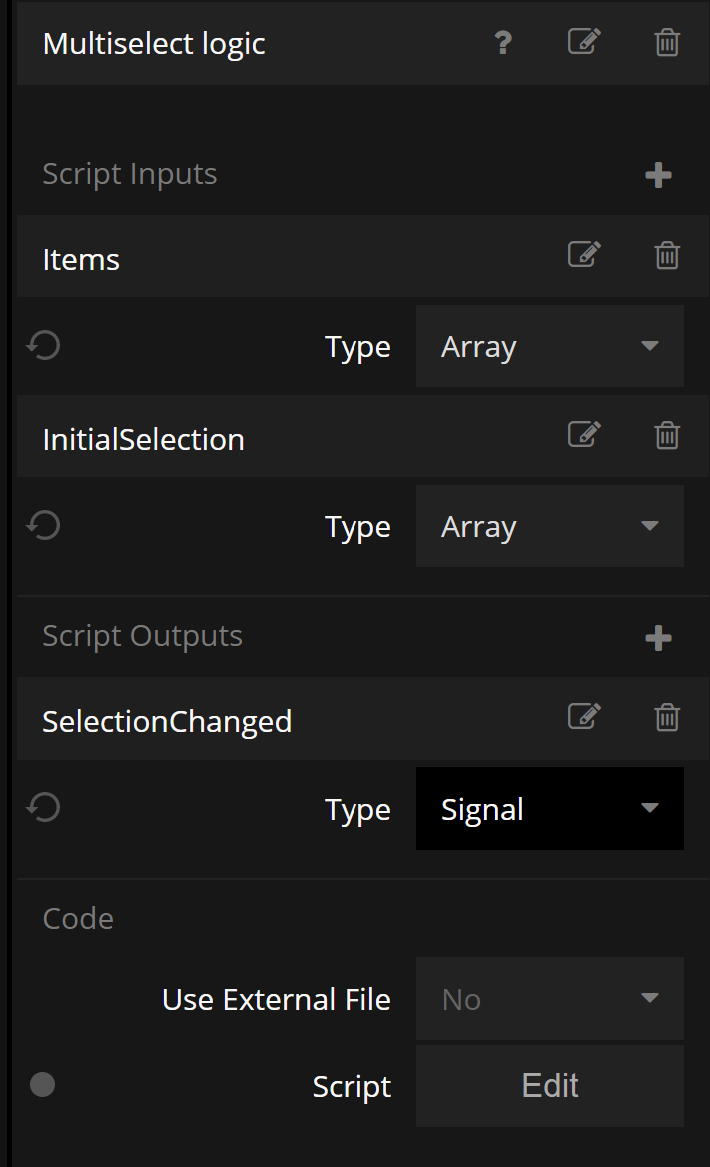710x1167 pixels.
Task: Edit the InitialSelection input name
Action: [584, 435]
